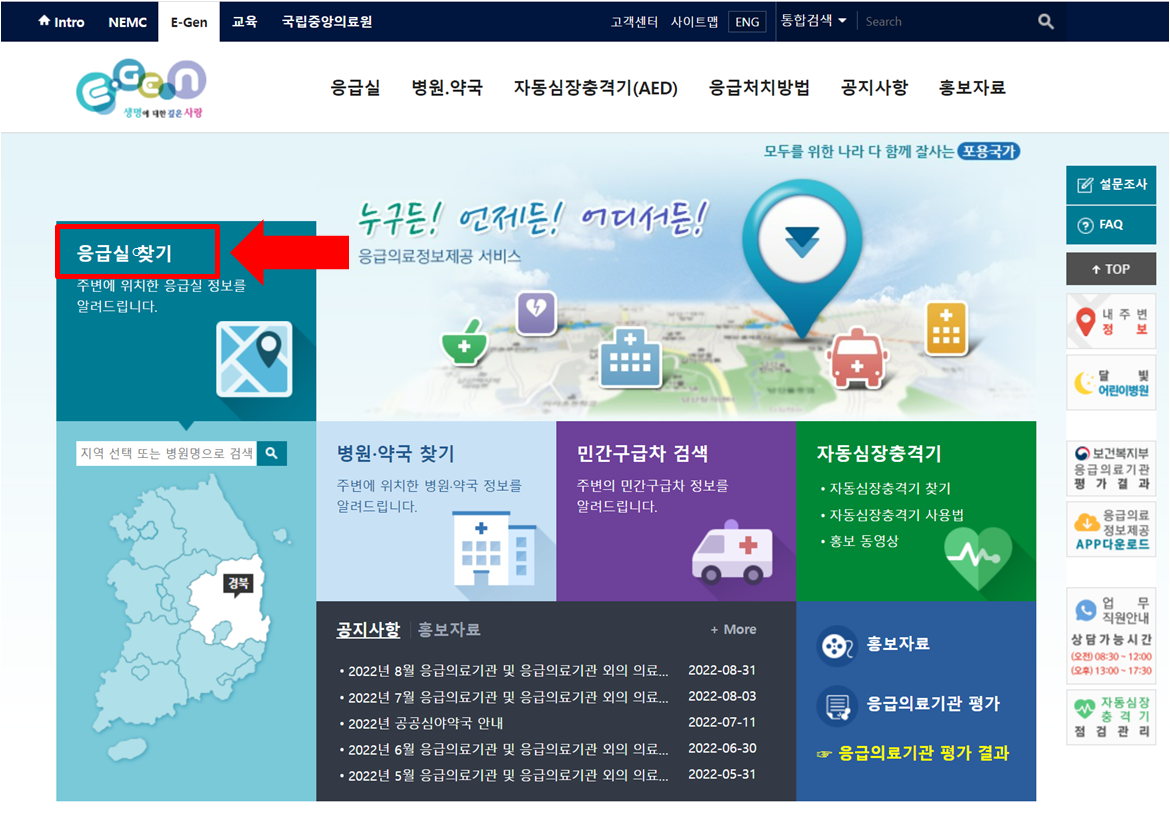1170x813 pixels.
Task: Select the E-Gen top tab
Action: point(189,22)
